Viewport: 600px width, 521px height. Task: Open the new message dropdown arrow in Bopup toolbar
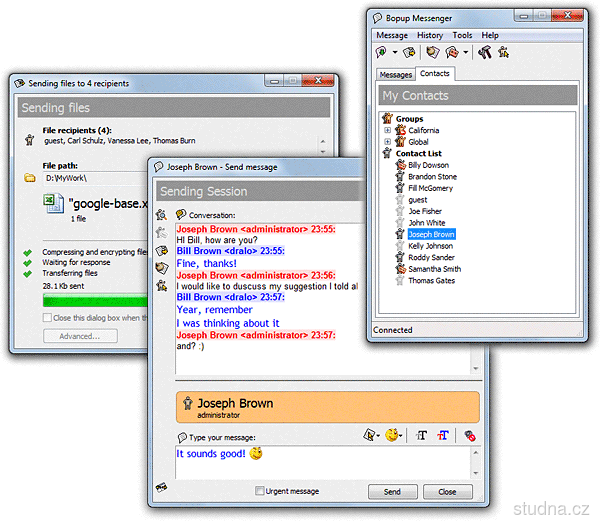pos(395,52)
